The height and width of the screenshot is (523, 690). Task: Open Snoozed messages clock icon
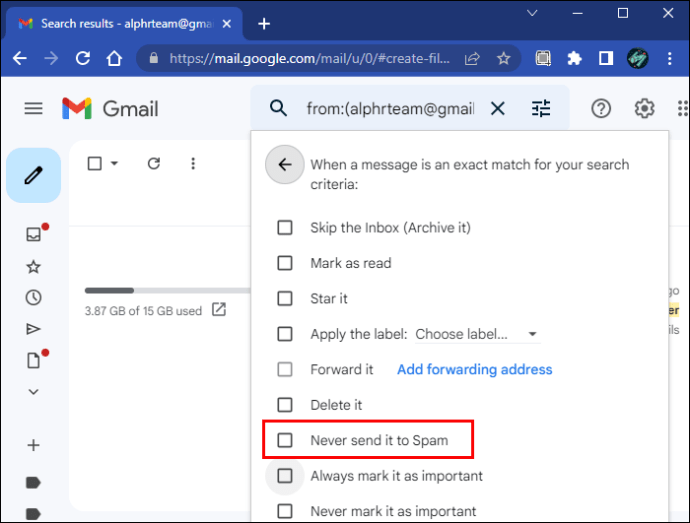click(33, 298)
